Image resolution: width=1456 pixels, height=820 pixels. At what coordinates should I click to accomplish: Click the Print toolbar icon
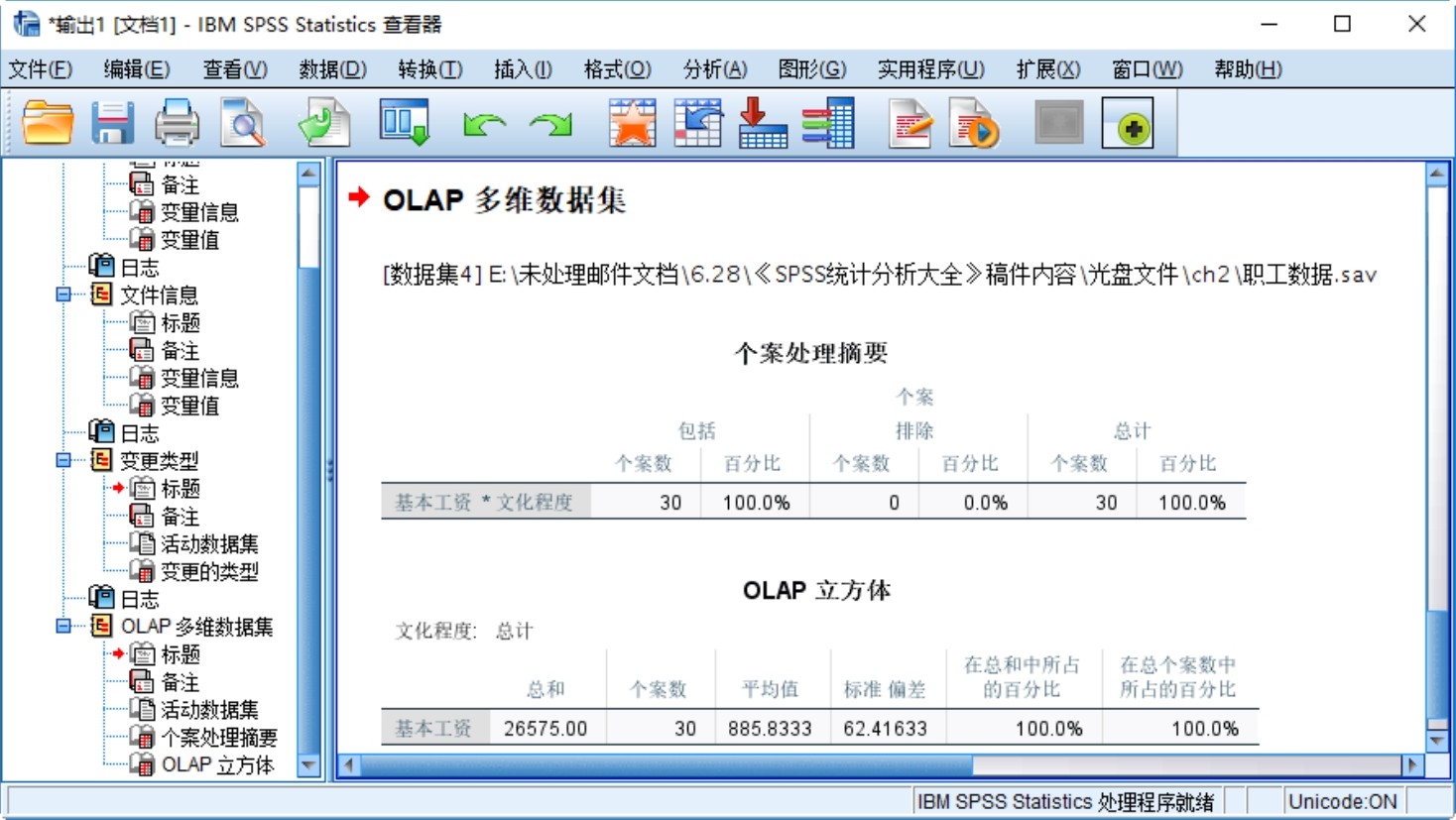[178, 124]
